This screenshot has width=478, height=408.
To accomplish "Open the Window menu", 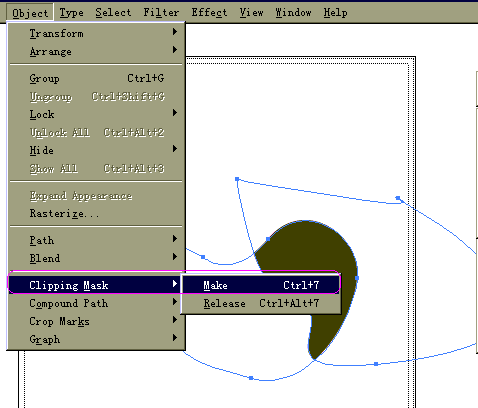I will (x=293, y=13).
